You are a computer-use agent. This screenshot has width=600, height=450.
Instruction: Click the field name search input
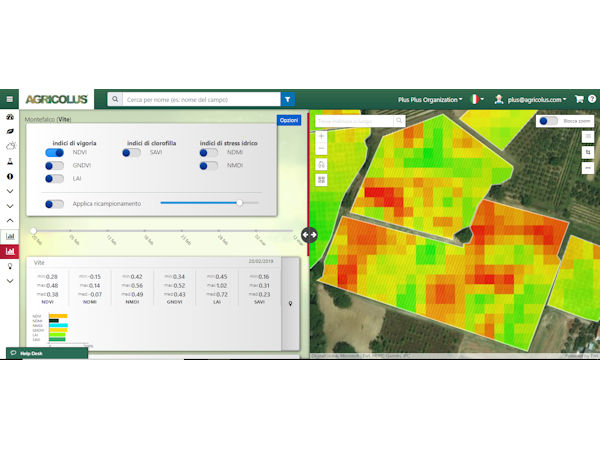(x=201, y=99)
